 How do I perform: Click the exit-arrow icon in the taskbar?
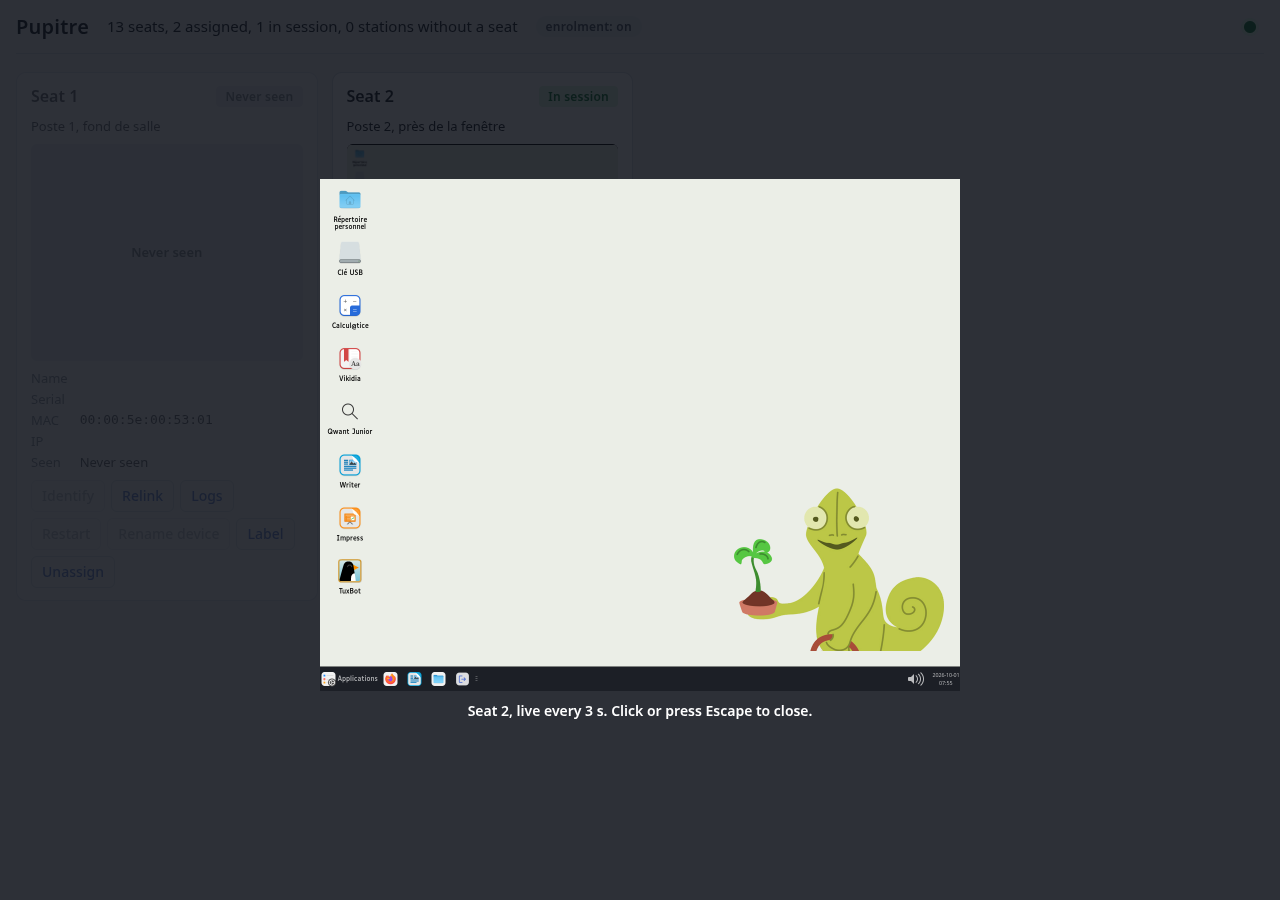click(x=463, y=679)
